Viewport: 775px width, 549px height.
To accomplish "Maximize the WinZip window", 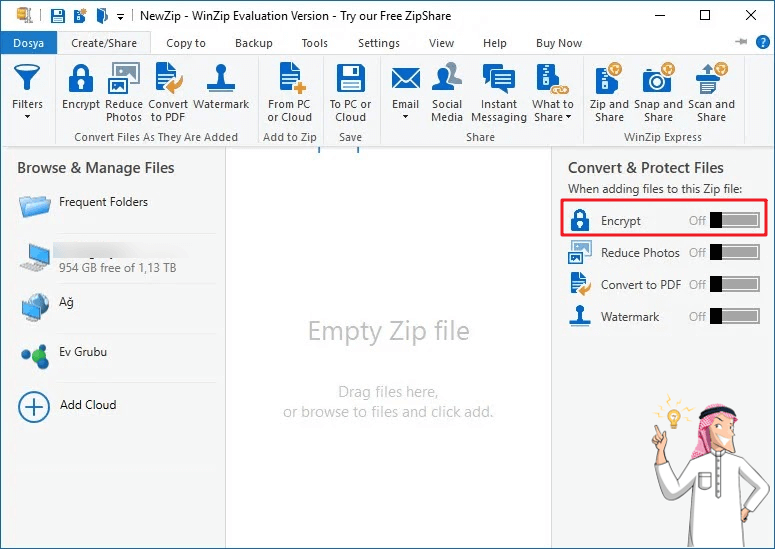I will click(705, 15).
